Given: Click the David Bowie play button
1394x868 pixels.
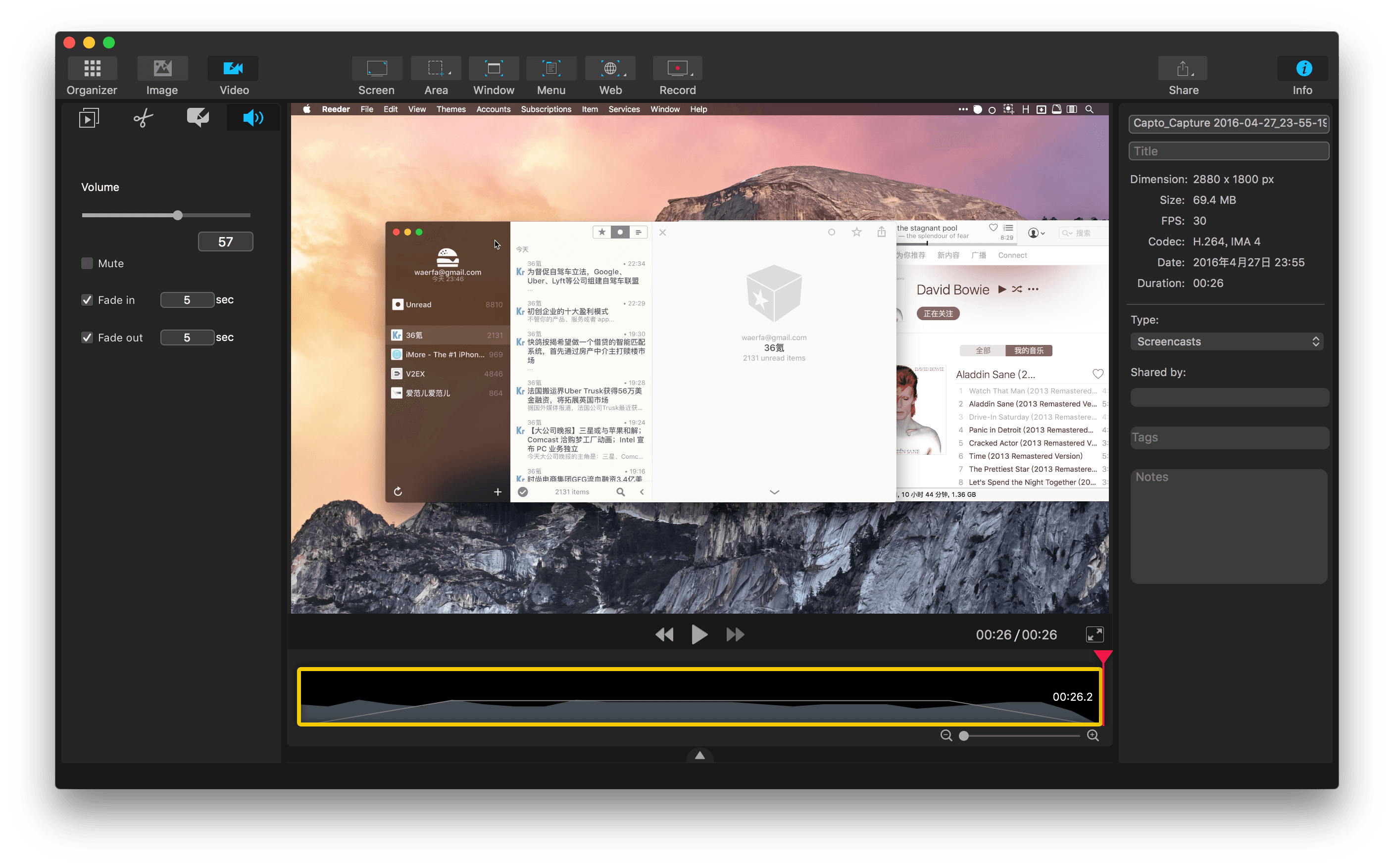Looking at the screenshot, I should click(x=1002, y=289).
